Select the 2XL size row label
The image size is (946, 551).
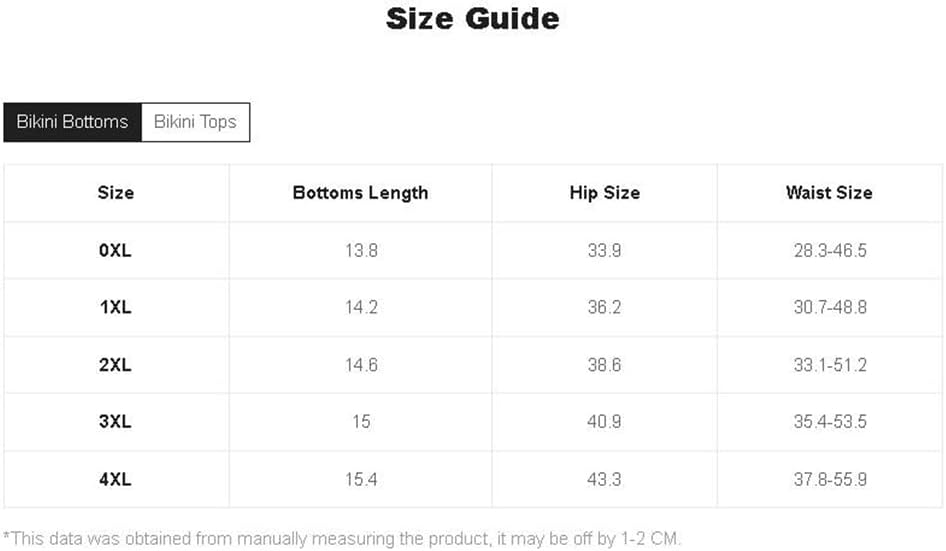tap(116, 365)
